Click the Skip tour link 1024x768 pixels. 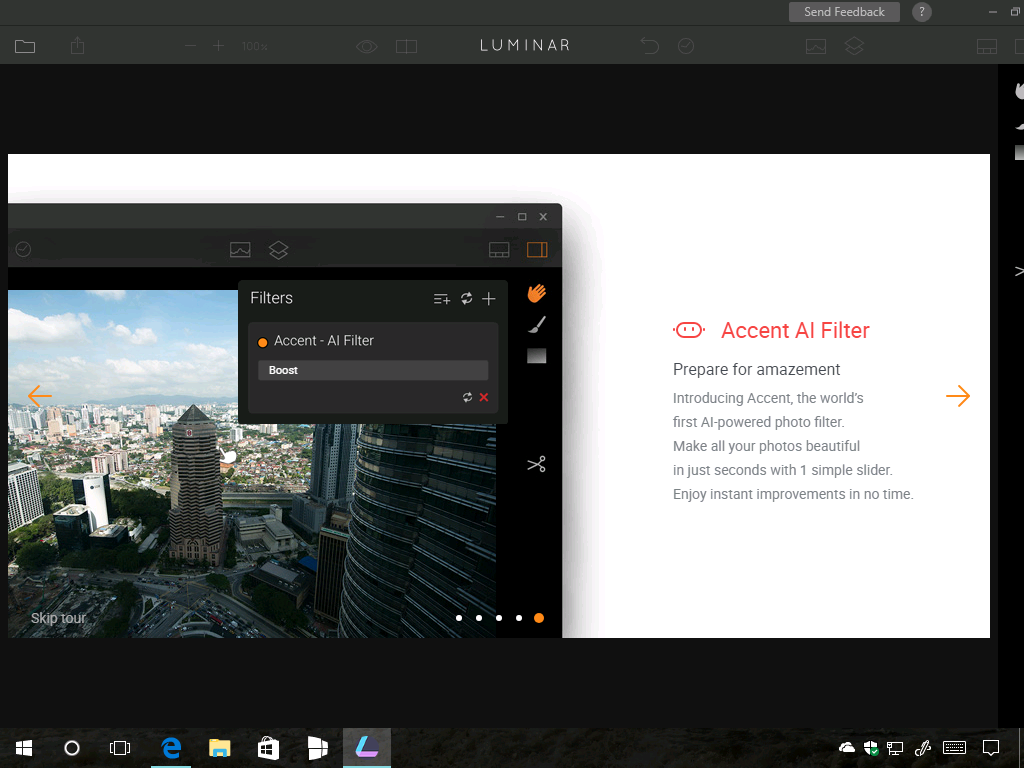tap(59, 618)
